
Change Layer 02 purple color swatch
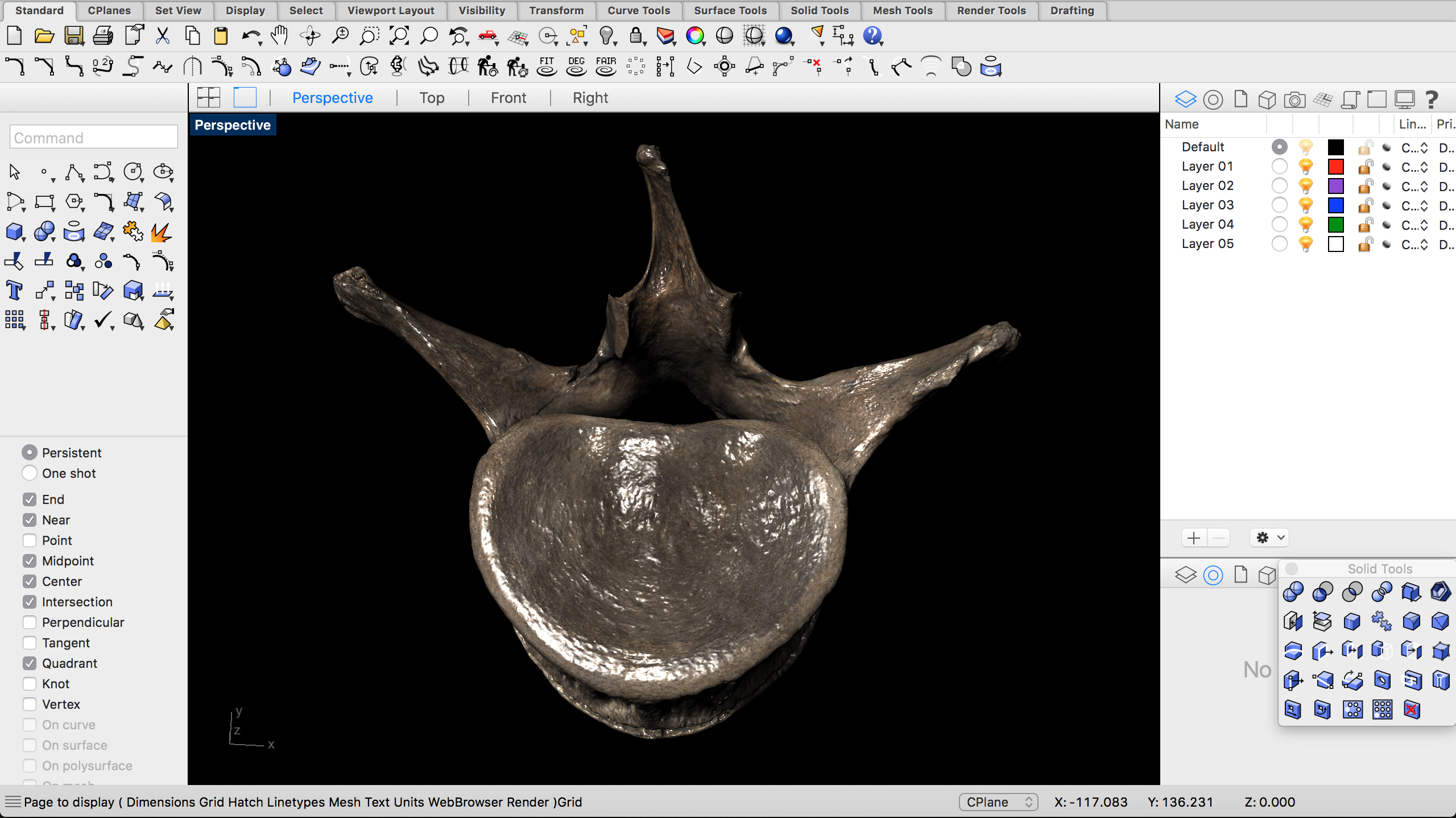[x=1335, y=186]
